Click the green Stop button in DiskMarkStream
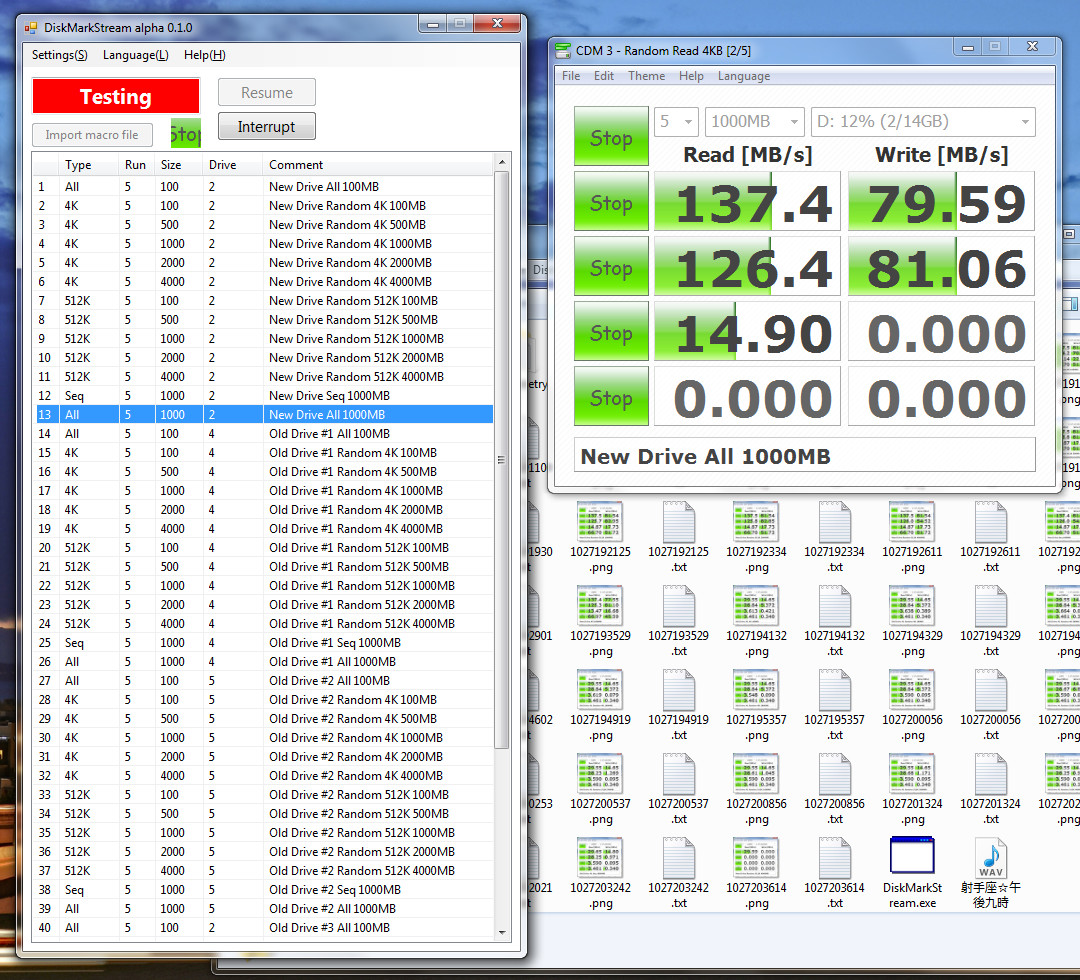The image size is (1080, 980). [x=186, y=133]
